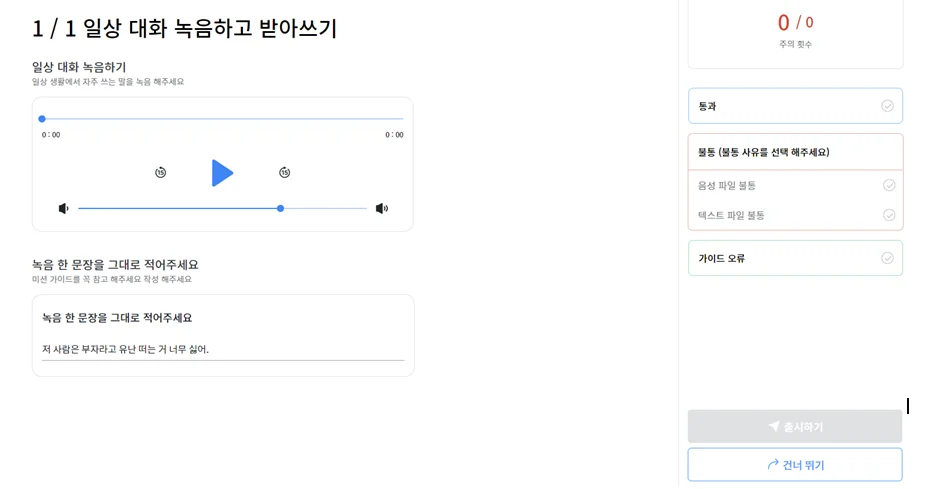Select the 통과 pass option

pyautogui.click(x=795, y=106)
